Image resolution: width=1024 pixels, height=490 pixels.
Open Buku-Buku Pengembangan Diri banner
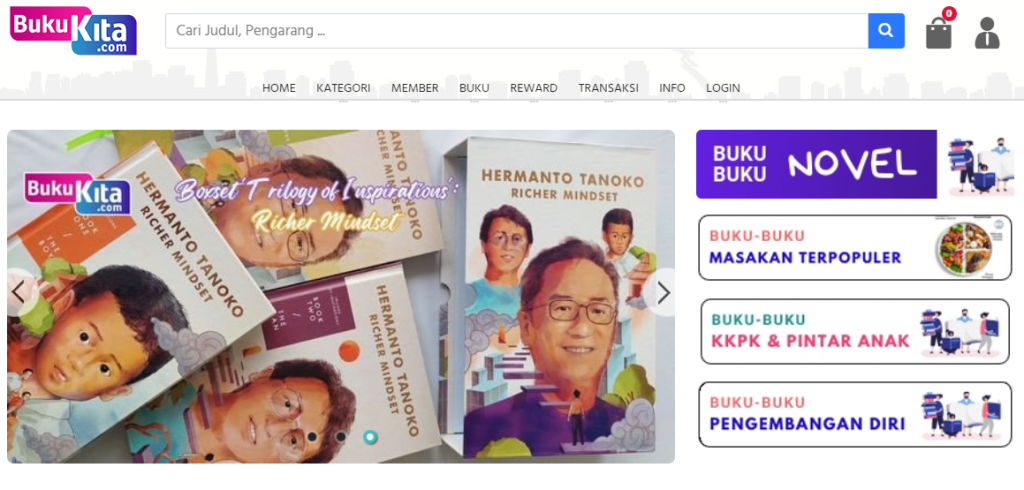tap(856, 415)
